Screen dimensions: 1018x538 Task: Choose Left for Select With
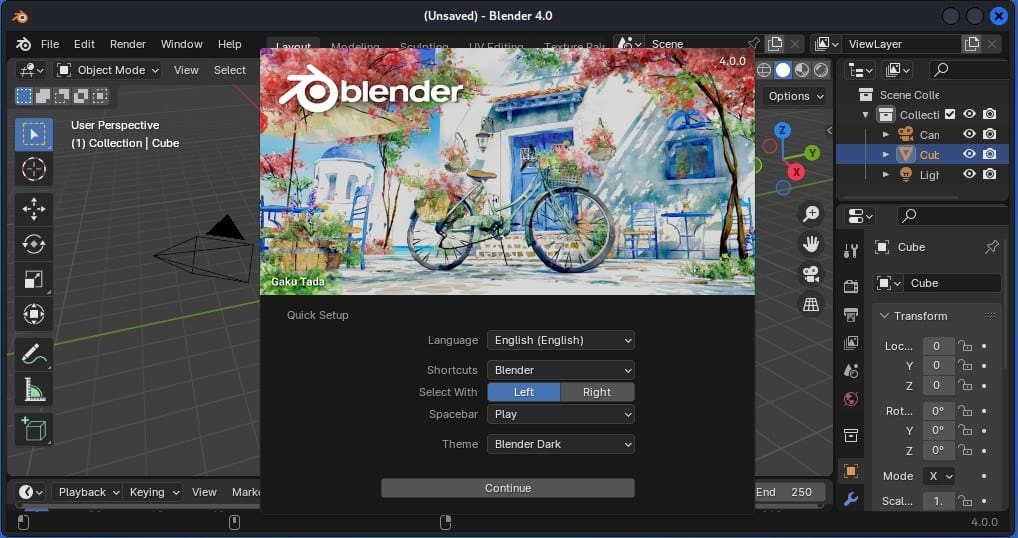pos(524,392)
